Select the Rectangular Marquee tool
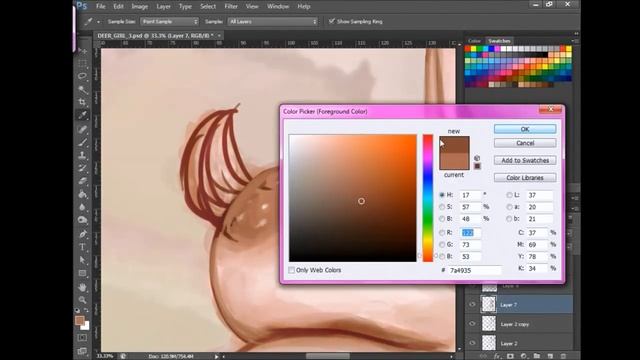The width and height of the screenshot is (640, 360). [83, 64]
